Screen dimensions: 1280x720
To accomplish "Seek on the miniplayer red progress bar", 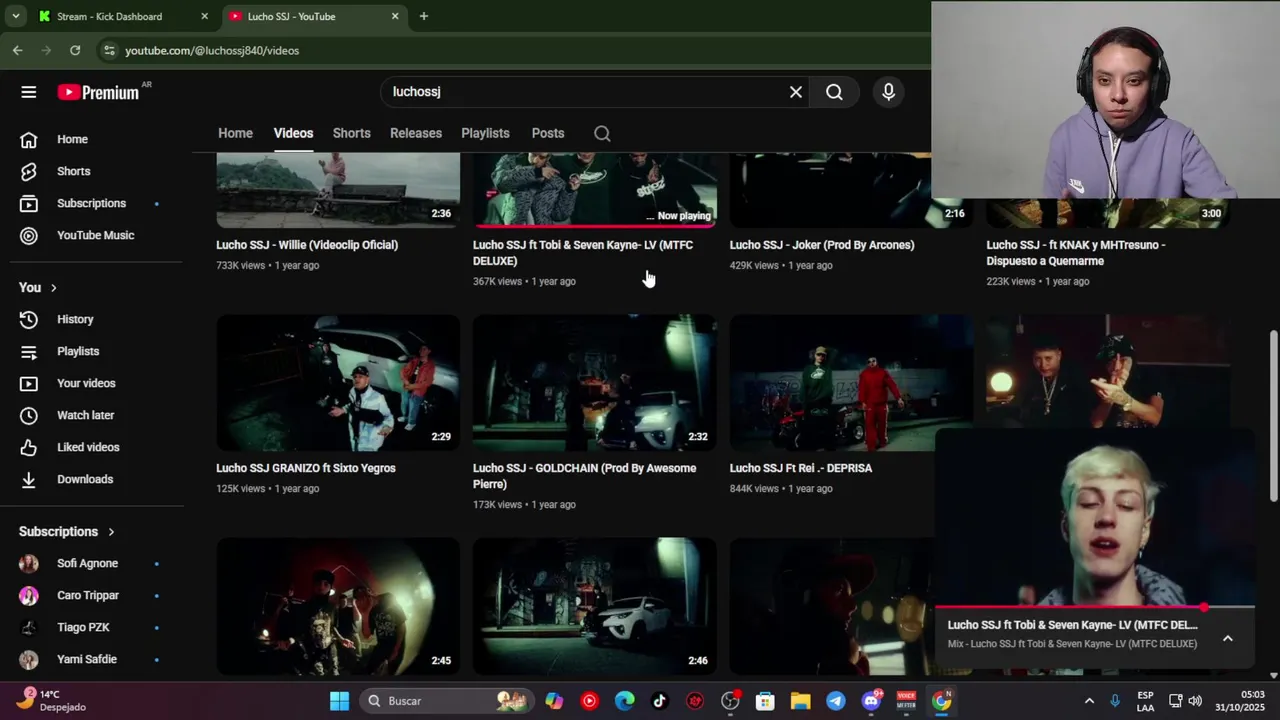I will (x=1095, y=607).
